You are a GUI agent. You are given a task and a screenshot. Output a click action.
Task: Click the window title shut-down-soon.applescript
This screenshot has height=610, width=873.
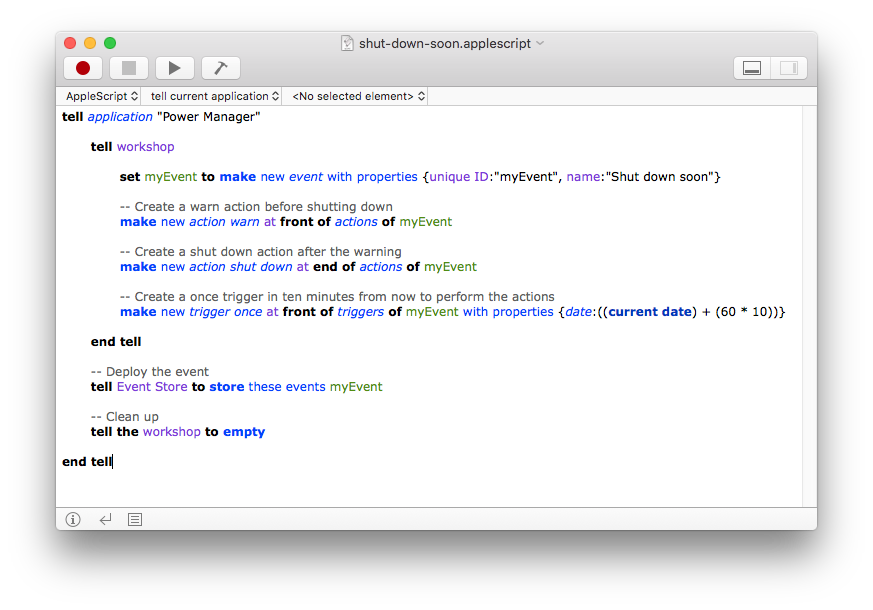click(445, 43)
